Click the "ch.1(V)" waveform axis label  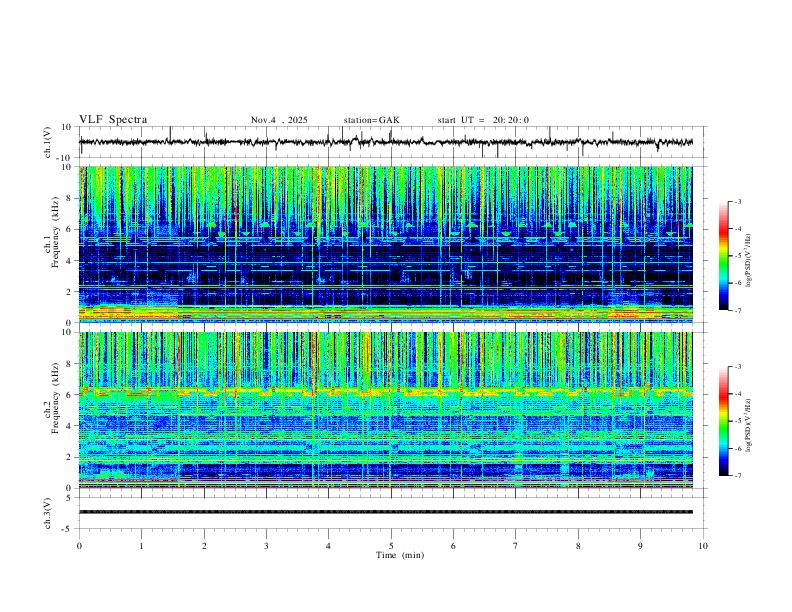tap(48, 142)
